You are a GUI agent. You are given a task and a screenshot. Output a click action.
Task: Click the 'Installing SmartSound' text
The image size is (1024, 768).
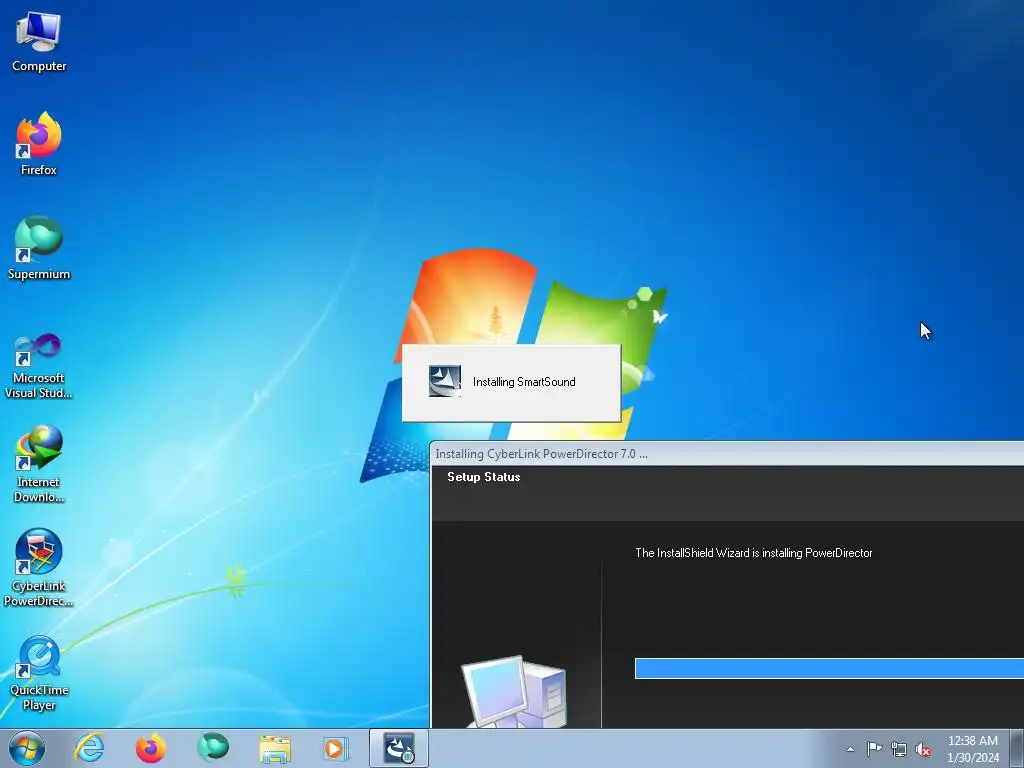(x=524, y=382)
